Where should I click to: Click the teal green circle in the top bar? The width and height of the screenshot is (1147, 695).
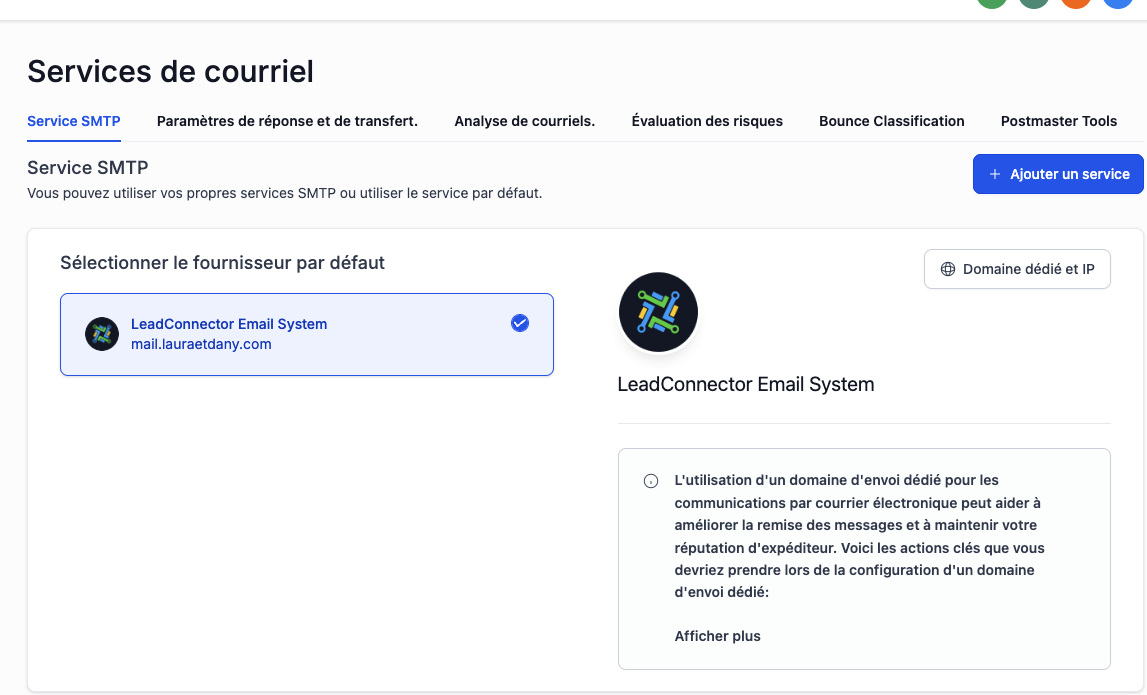point(1034,3)
